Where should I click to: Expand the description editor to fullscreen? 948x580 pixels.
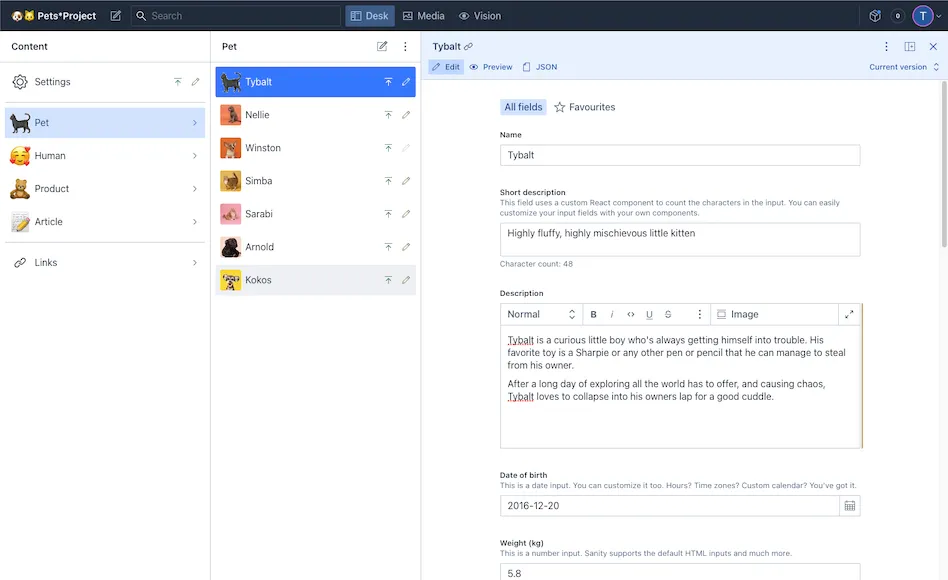coord(849,314)
